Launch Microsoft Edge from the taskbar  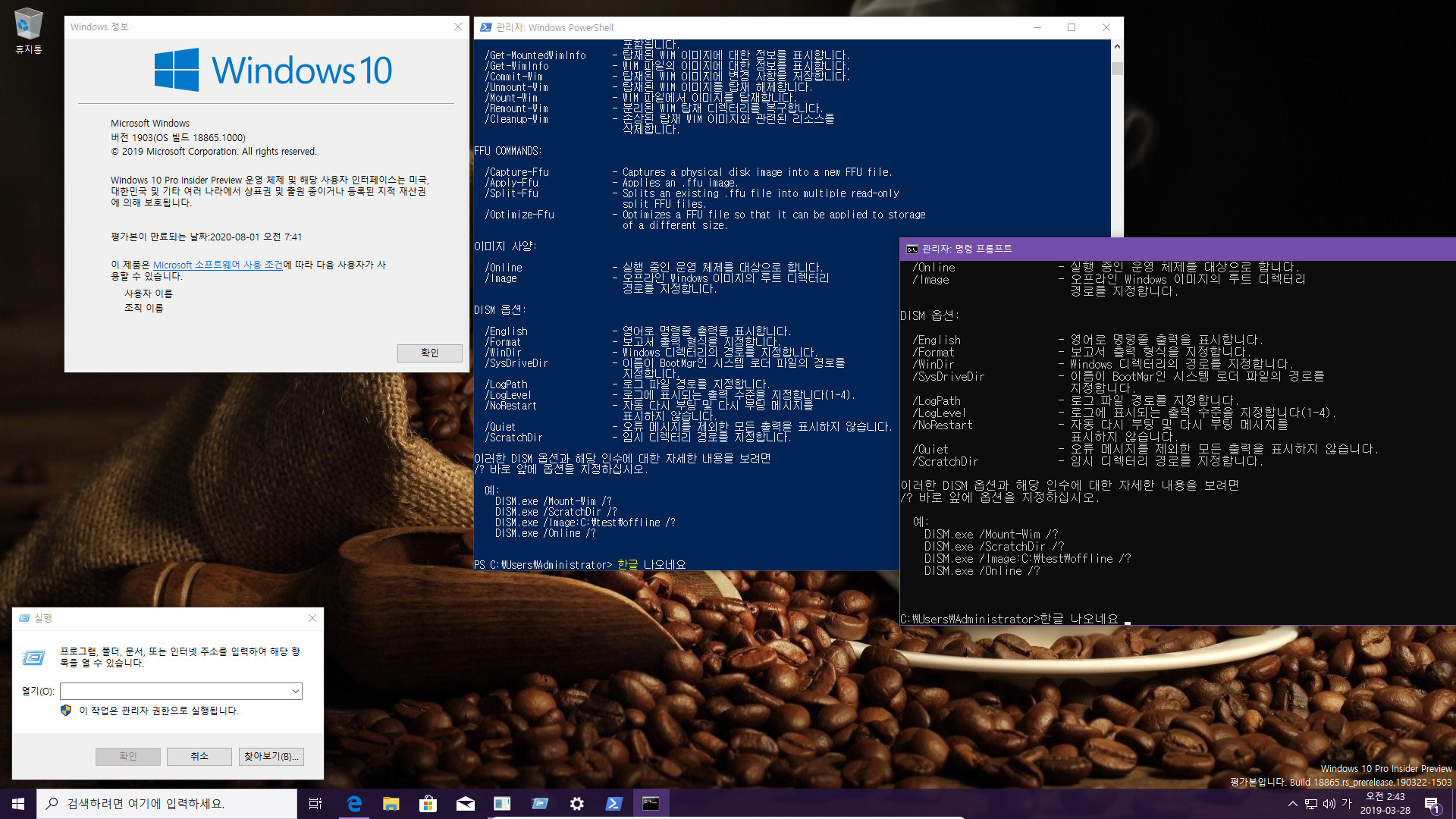(354, 804)
